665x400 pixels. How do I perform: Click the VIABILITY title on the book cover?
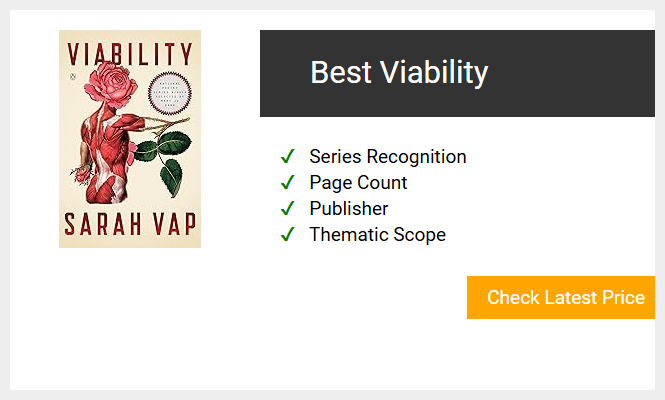pyautogui.click(x=130, y=54)
